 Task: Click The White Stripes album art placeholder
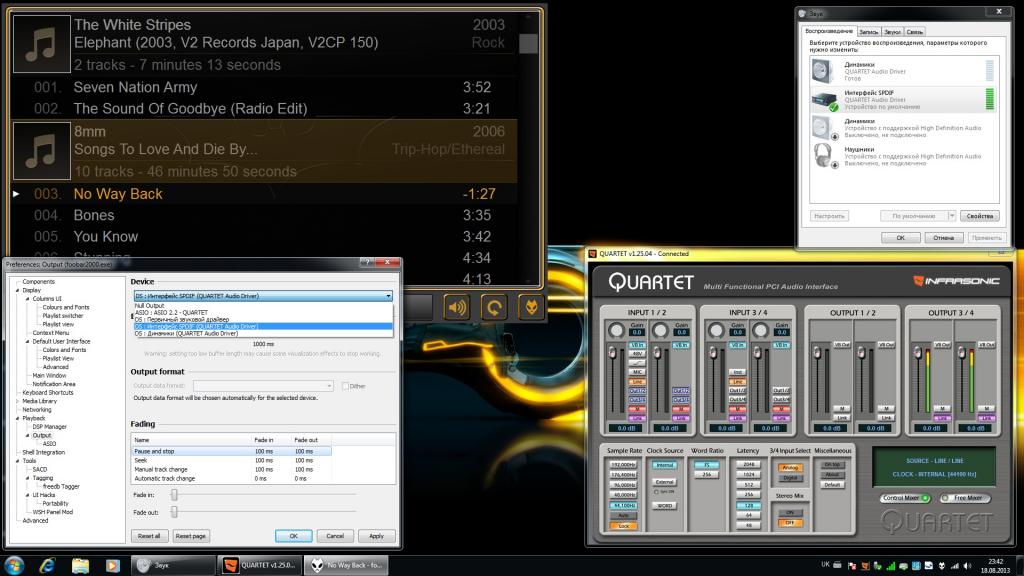coord(40,44)
